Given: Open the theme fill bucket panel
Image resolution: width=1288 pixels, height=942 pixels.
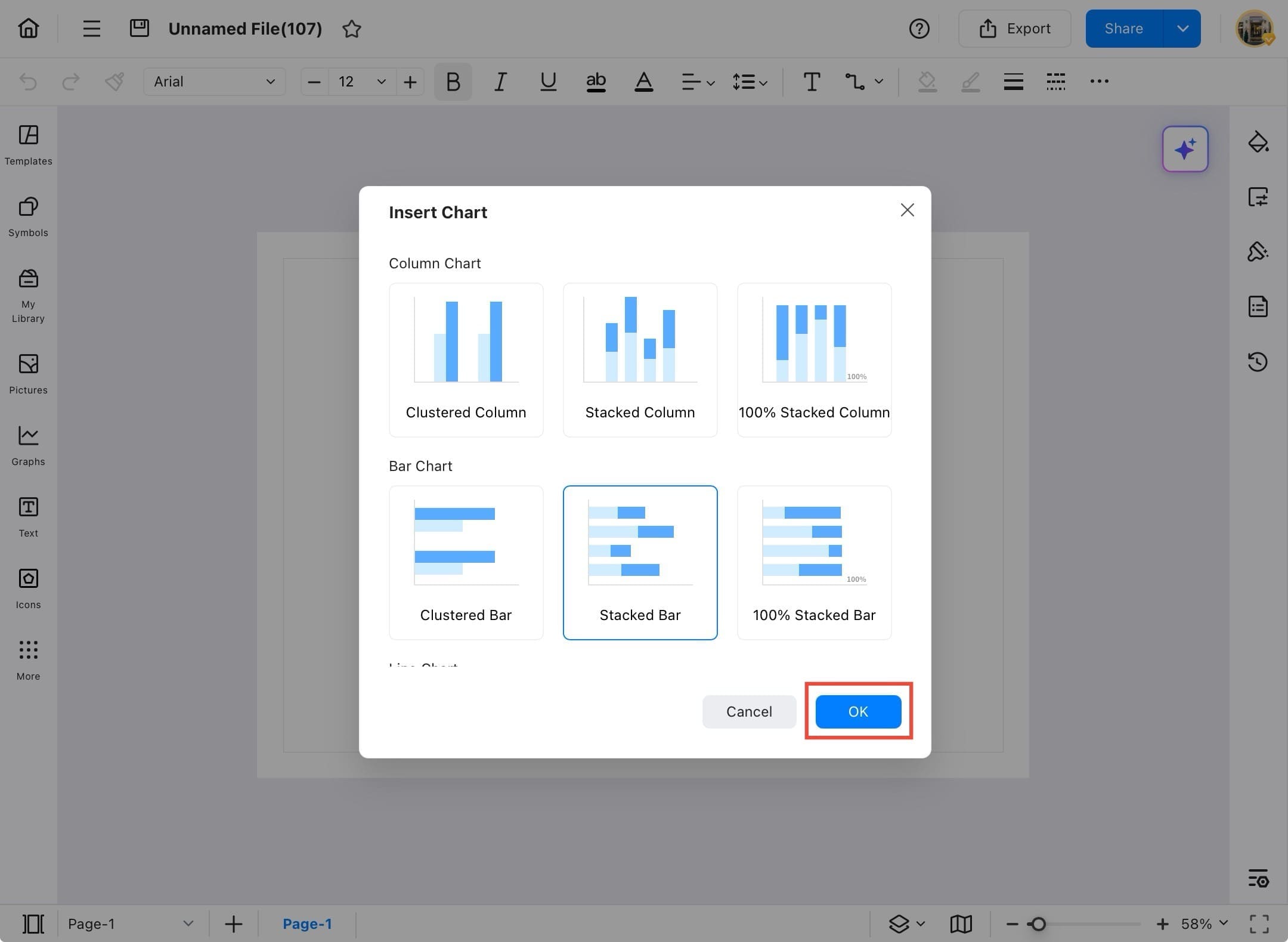Looking at the screenshot, I should pyautogui.click(x=1258, y=142).
